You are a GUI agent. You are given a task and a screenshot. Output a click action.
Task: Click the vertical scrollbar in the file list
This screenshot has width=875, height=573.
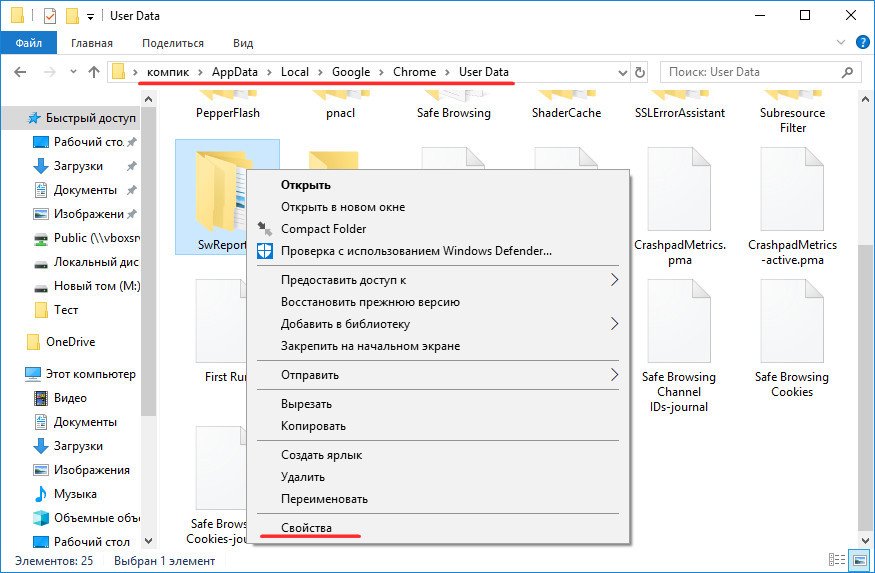pos(866,300)
